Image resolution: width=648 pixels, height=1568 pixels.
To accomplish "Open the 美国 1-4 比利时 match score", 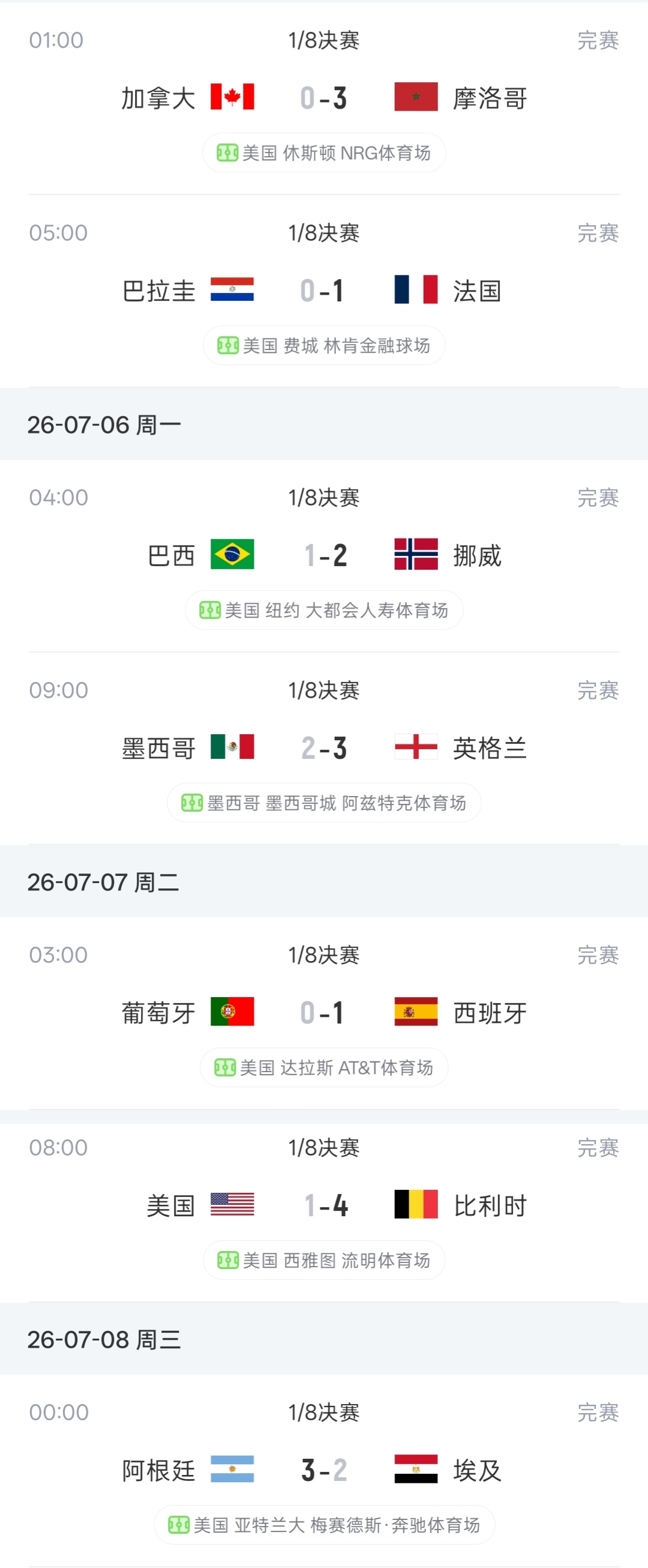I will (326, 1206).
